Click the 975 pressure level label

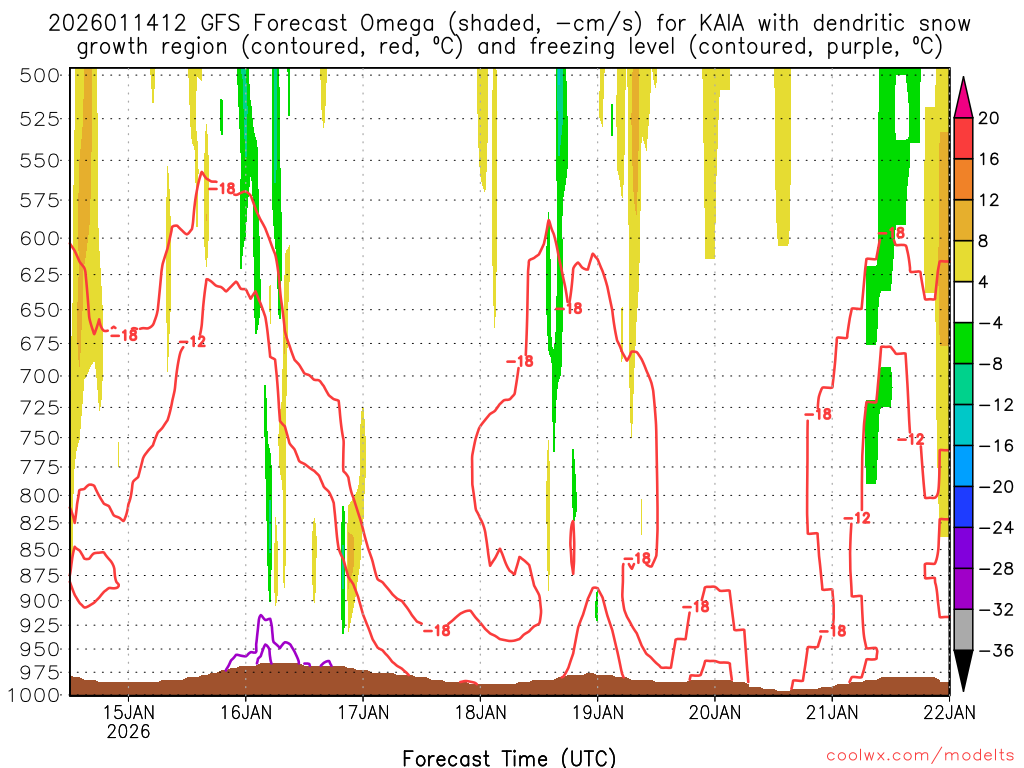40,673
